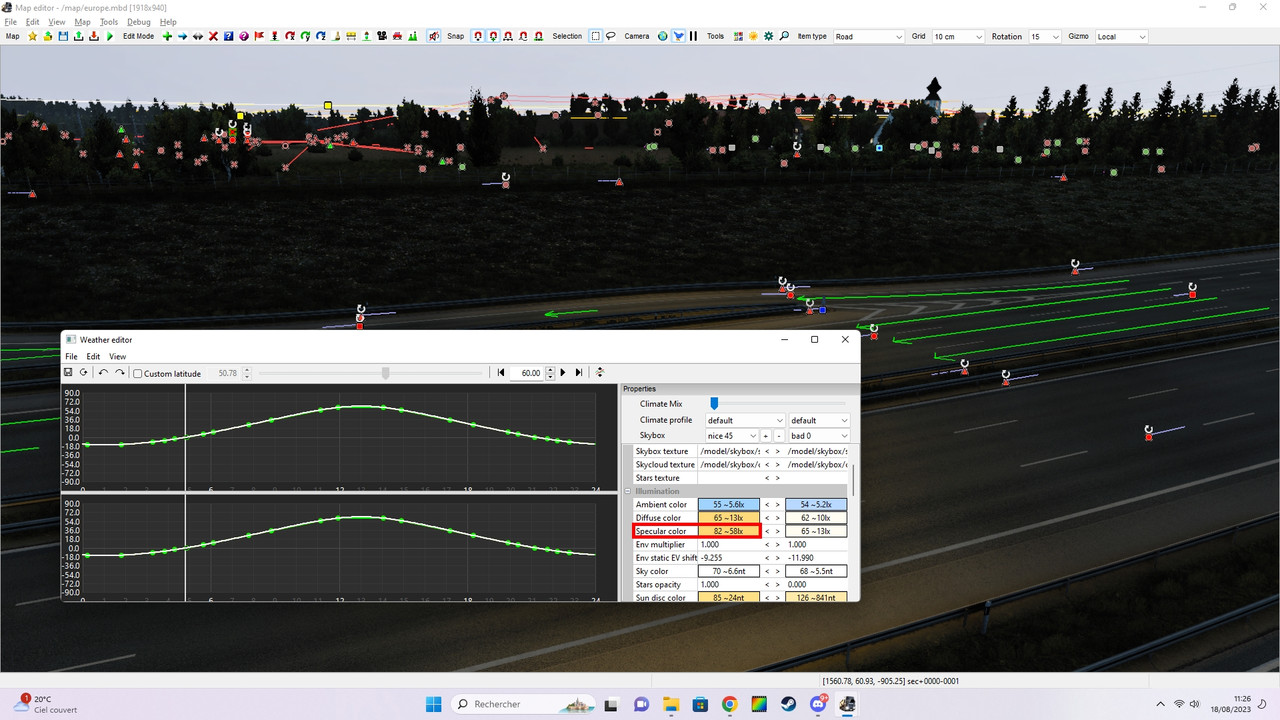The image size is (1280, 720).
Task: Select the green plus add-item tool
Action: pyautogui.click(x=167, y=36)
